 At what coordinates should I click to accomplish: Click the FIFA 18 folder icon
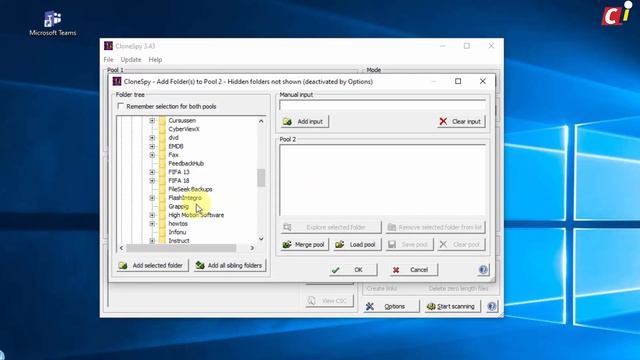pos(162,180)
